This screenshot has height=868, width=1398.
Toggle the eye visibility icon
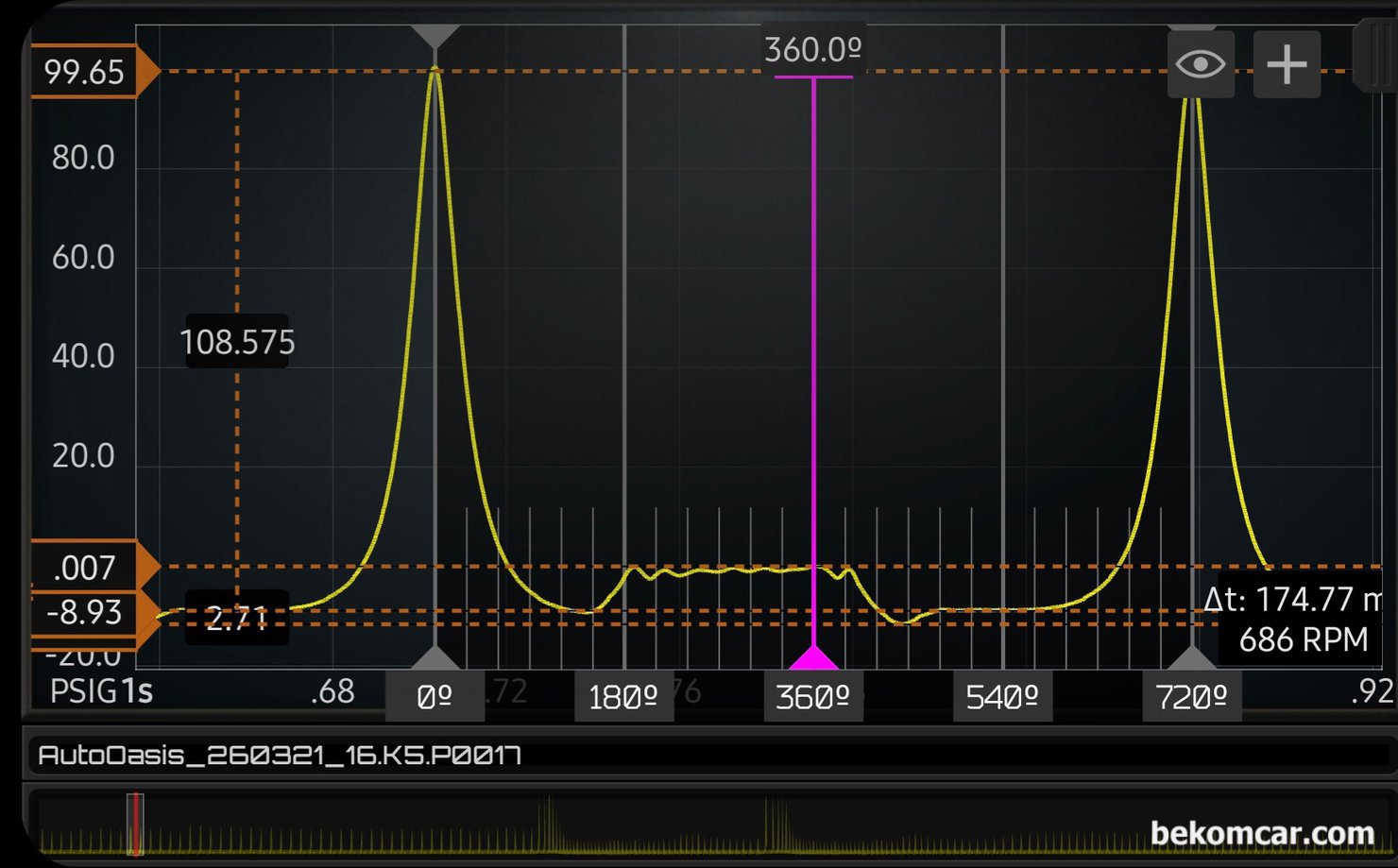tap(1201, 64)
